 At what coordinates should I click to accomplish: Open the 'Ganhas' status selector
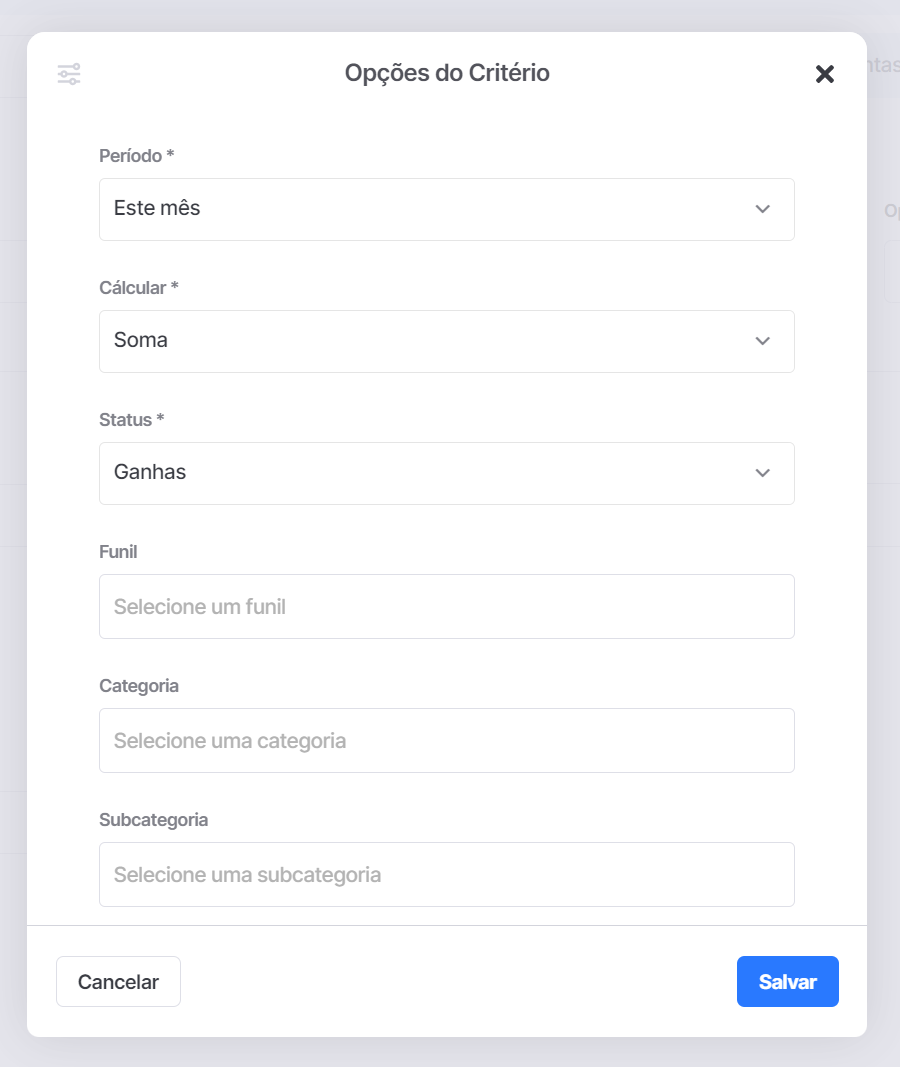(x=447, y=474)
